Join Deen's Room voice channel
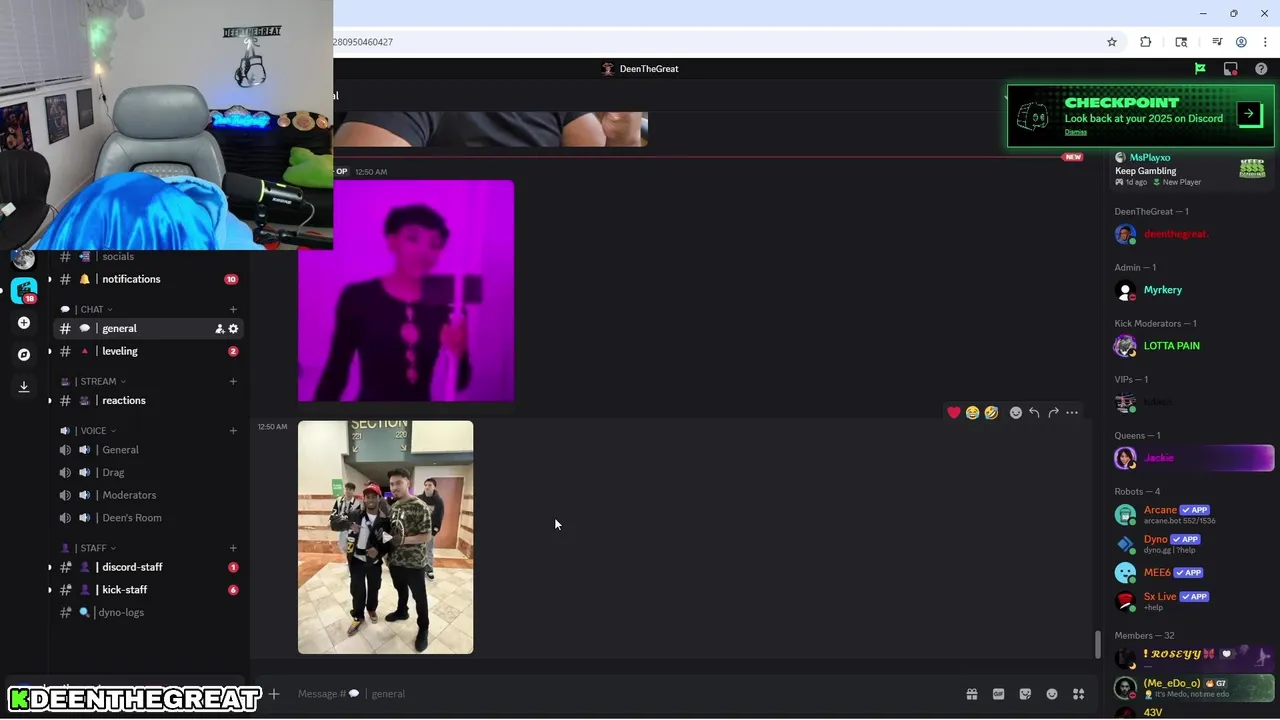This screenshot has width=1280, height=720. click(x=148, y=518)
